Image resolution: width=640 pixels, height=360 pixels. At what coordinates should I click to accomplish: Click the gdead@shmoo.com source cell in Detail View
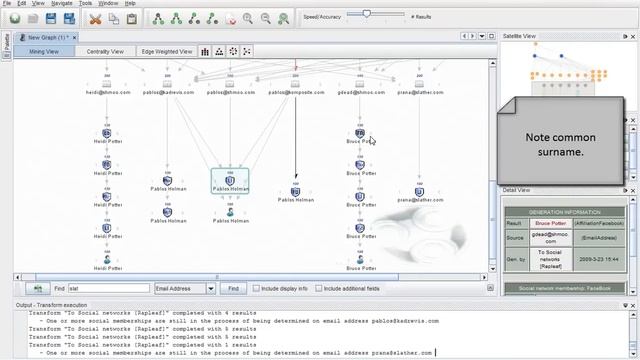point(551,238)
